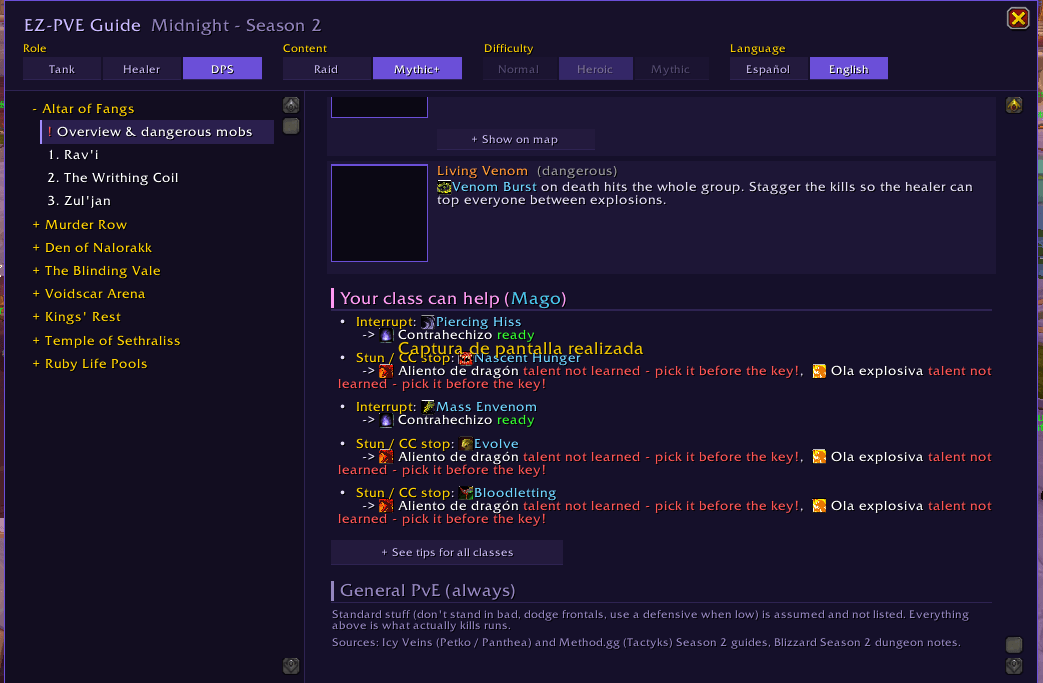The width and height of the screenshot is (1043, 683).
Task: Open the Piercing Hiss spell link
Action: click(x=478, y=322)
